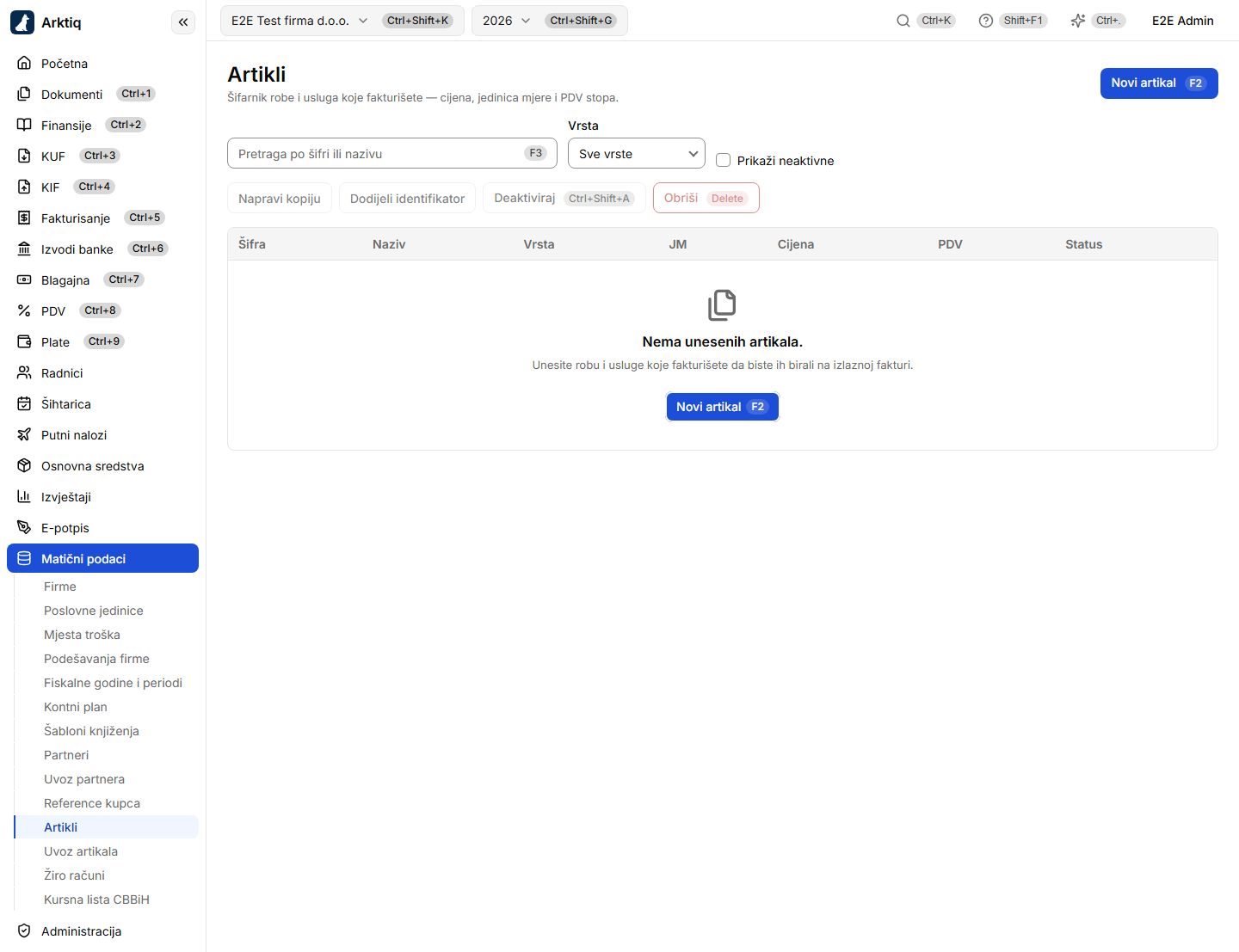Click the Arktiq logo icon
The width and height of the screenshot is (1239, 952).
pyautogui.click(x=22, y=22)
